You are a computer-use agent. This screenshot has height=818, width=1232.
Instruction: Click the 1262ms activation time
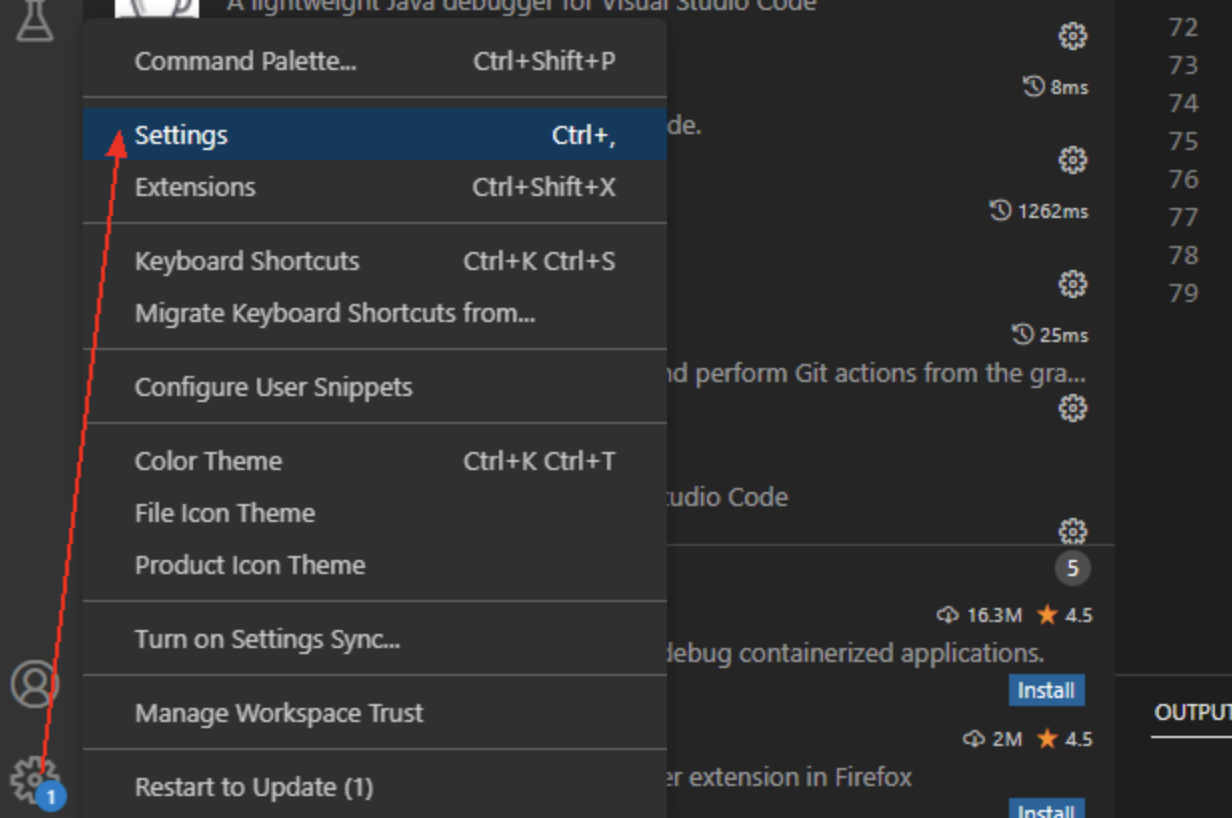point(1039,211)
